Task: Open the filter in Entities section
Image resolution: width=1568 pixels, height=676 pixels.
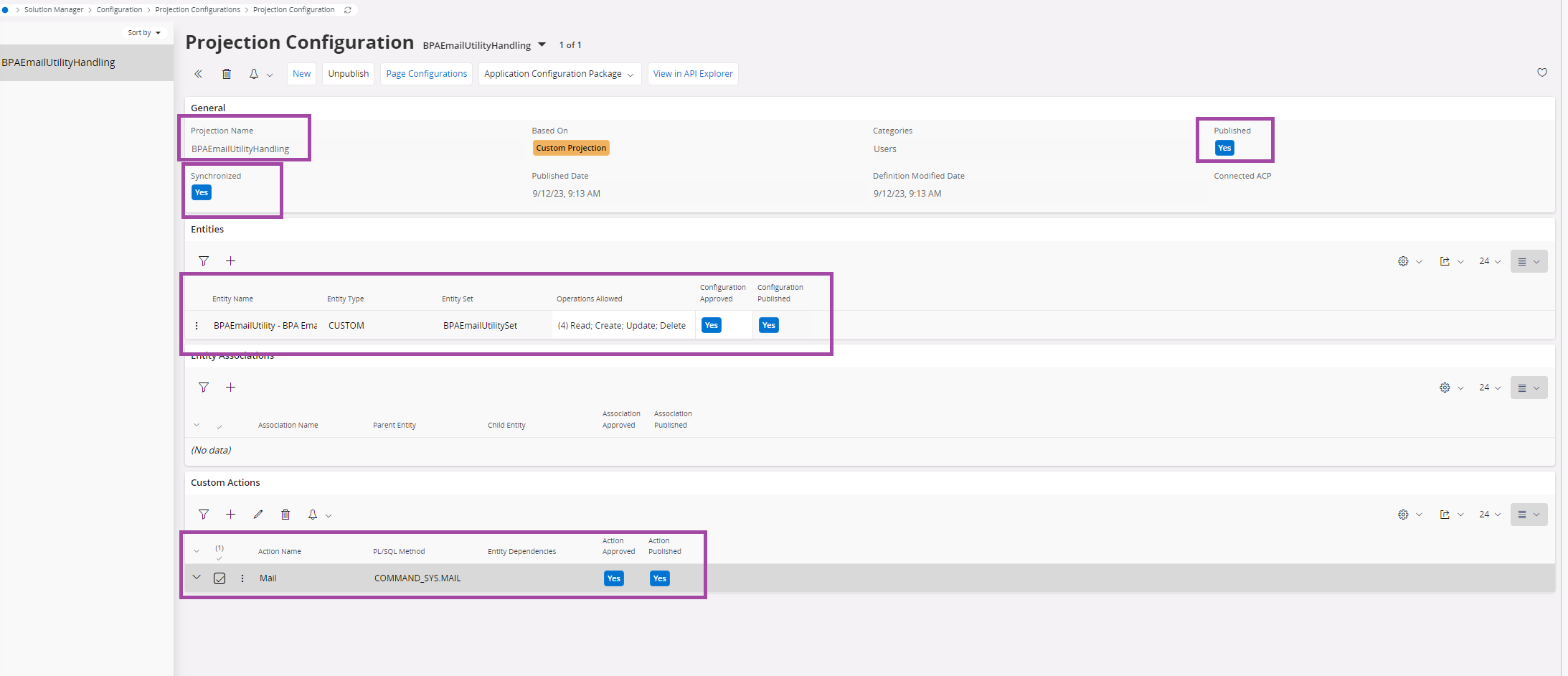Action: (204, 261)
